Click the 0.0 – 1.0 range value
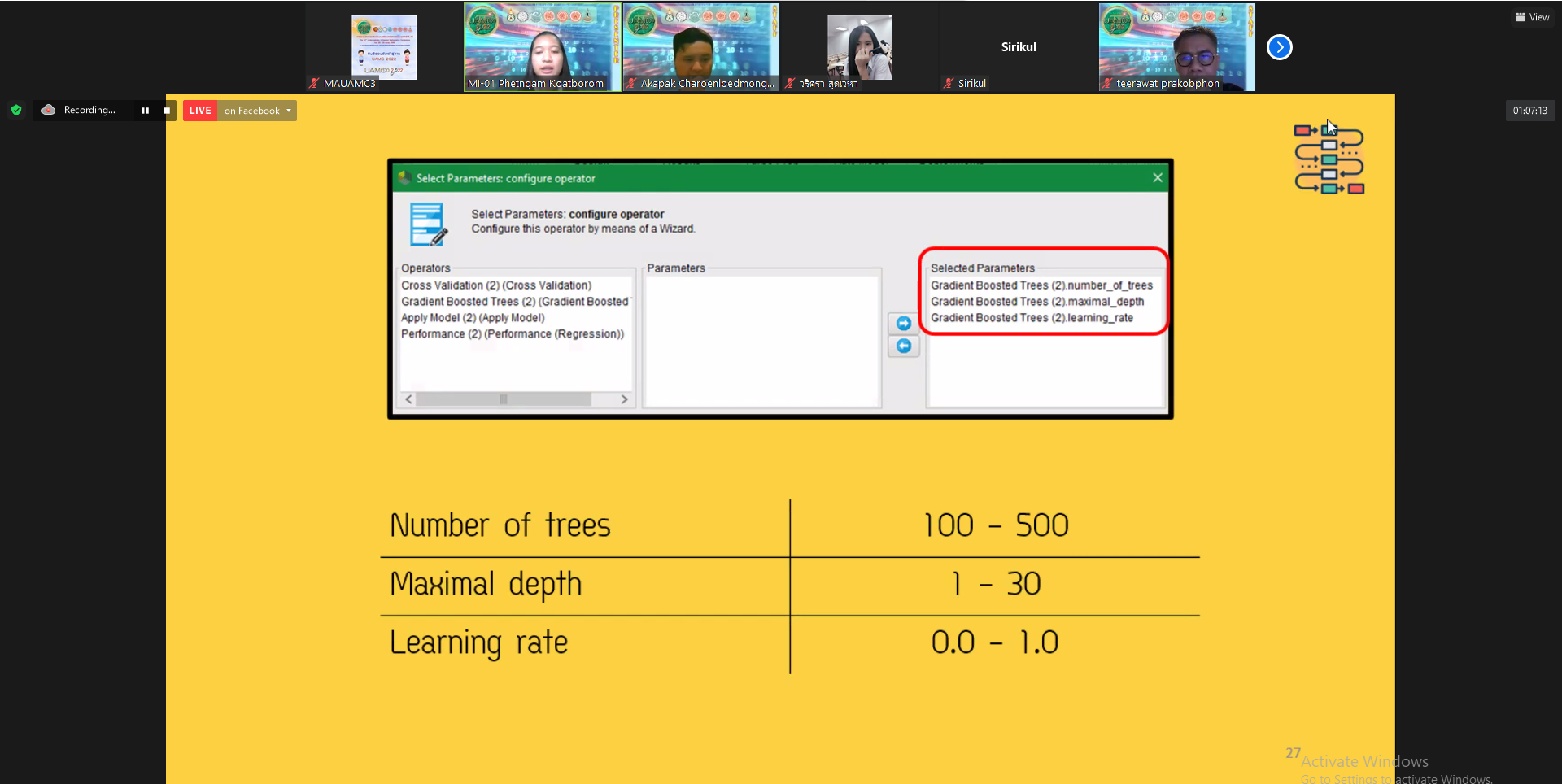The width and height of the screenshot is (1562, 784). point(995,642)
